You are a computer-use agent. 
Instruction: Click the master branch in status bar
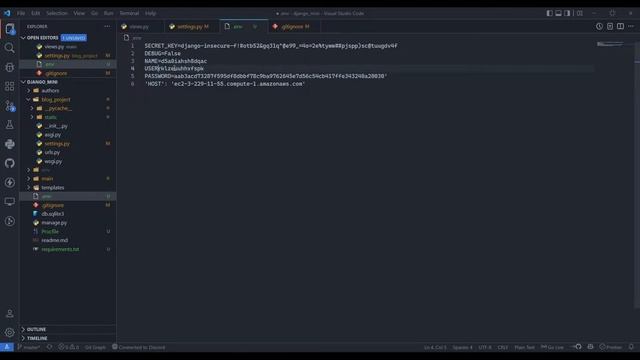click(x=29, y=347)
